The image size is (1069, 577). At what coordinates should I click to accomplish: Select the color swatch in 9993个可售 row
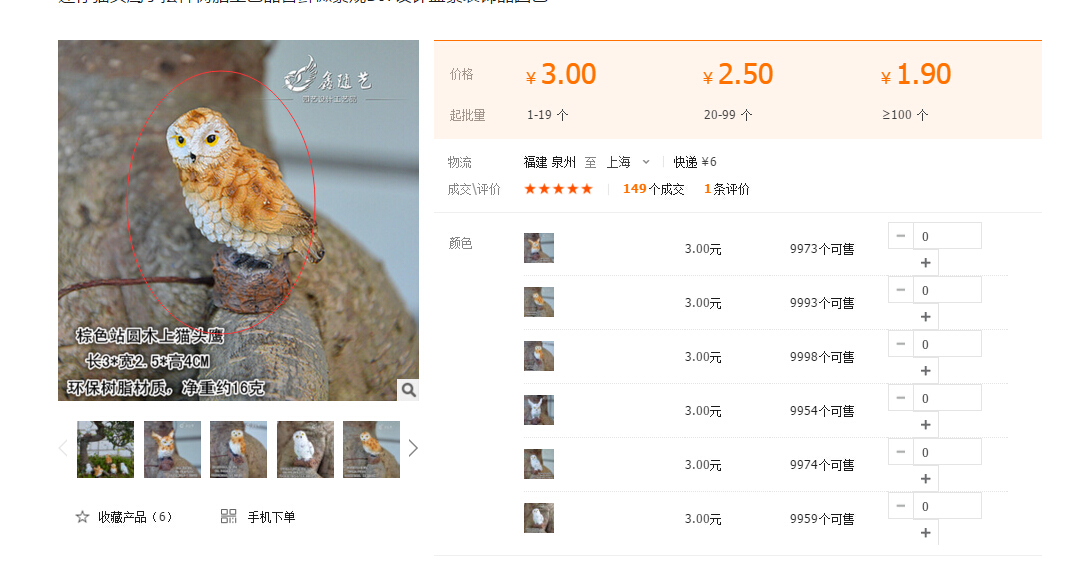539,302
